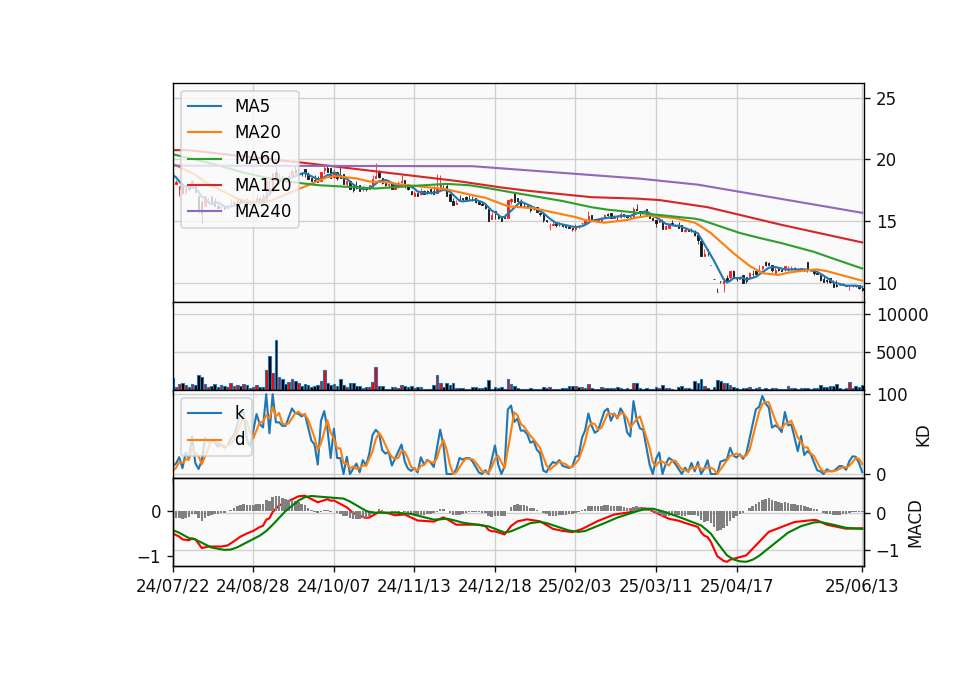Click the price axis value 25
The image size is (960, 690).
[885, 99]
